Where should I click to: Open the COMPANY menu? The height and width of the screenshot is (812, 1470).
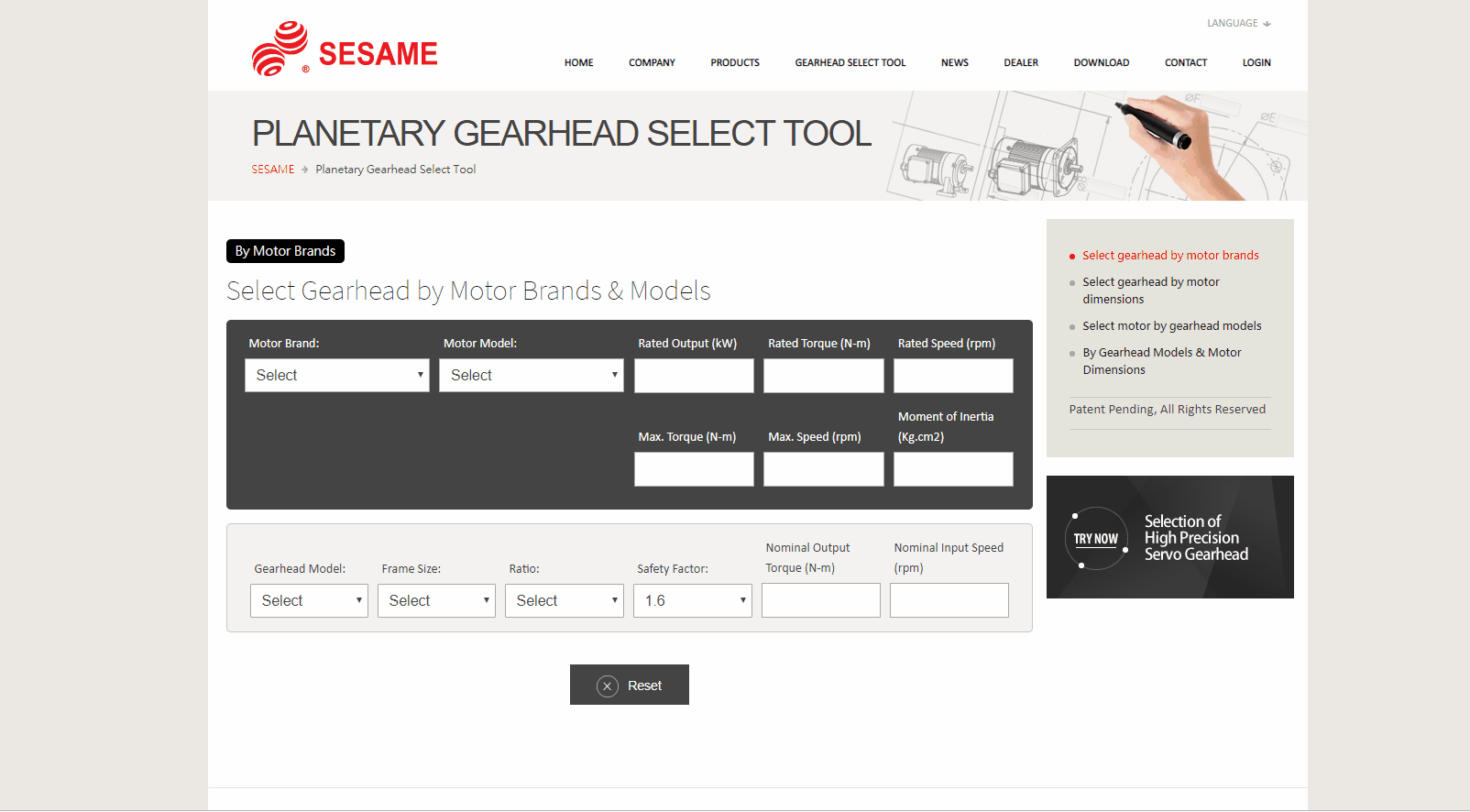[652, 63]
